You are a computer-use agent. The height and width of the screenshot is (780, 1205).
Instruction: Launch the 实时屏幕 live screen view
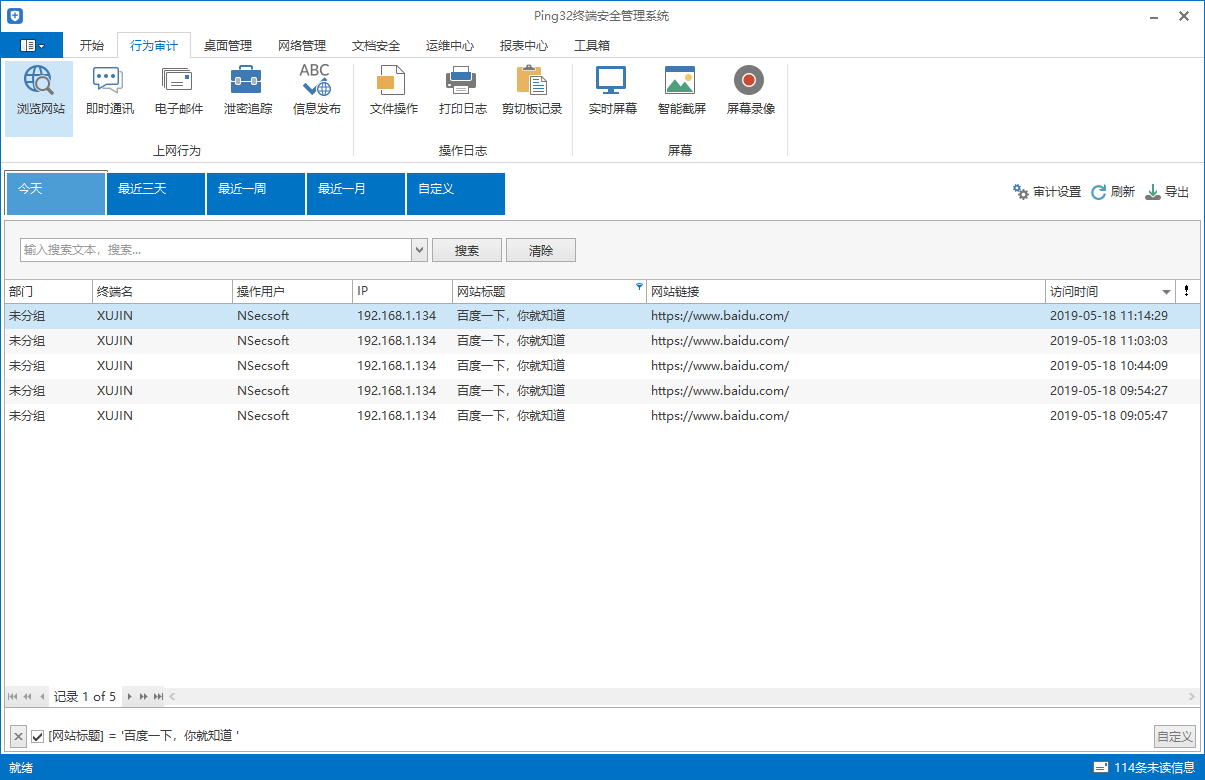[x=612, y=92]
